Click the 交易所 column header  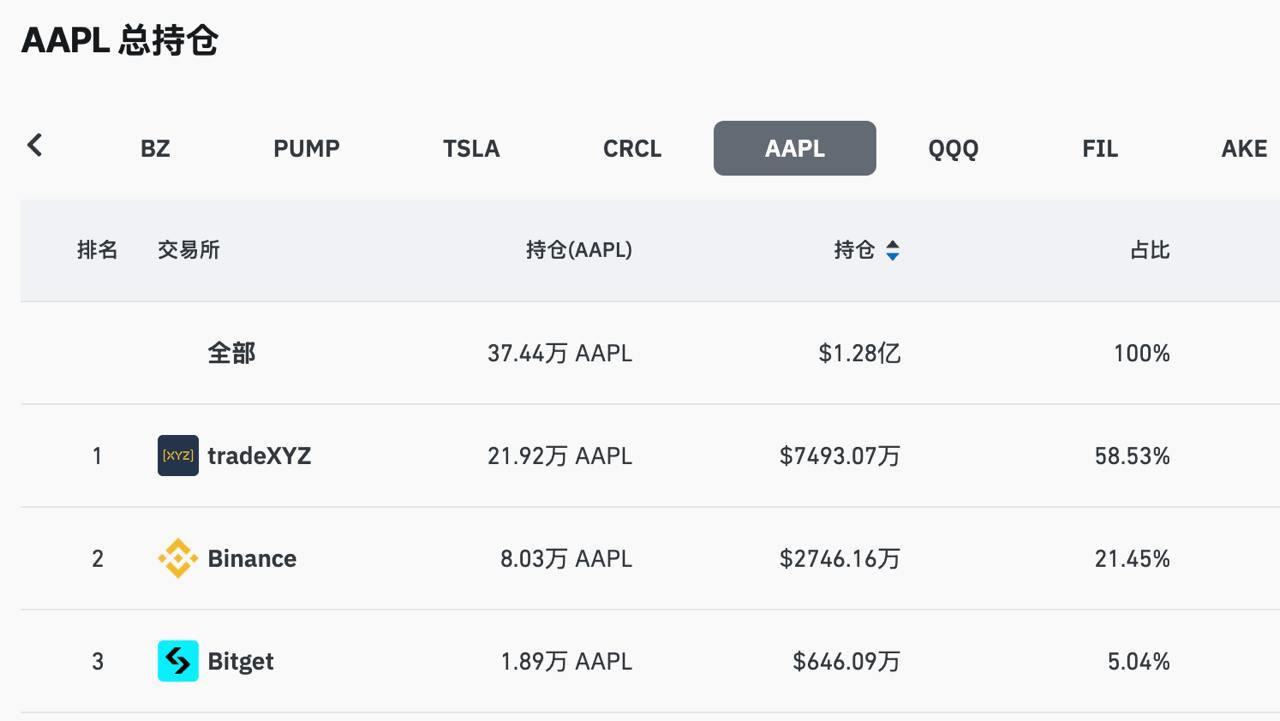(188, 250)
